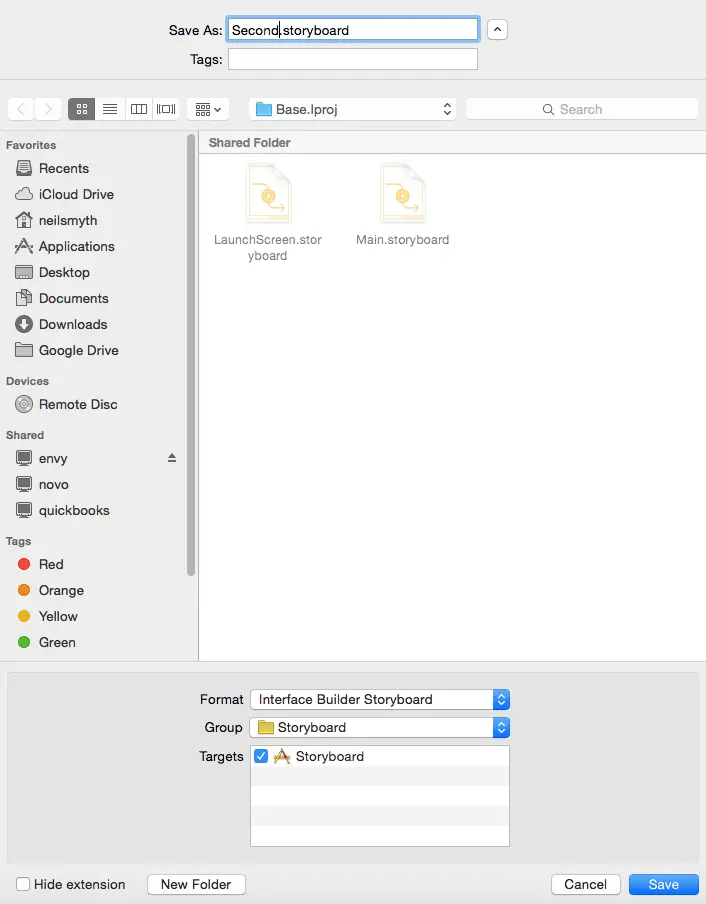Click the Shared Folder header label

click(x=250, y=142)
